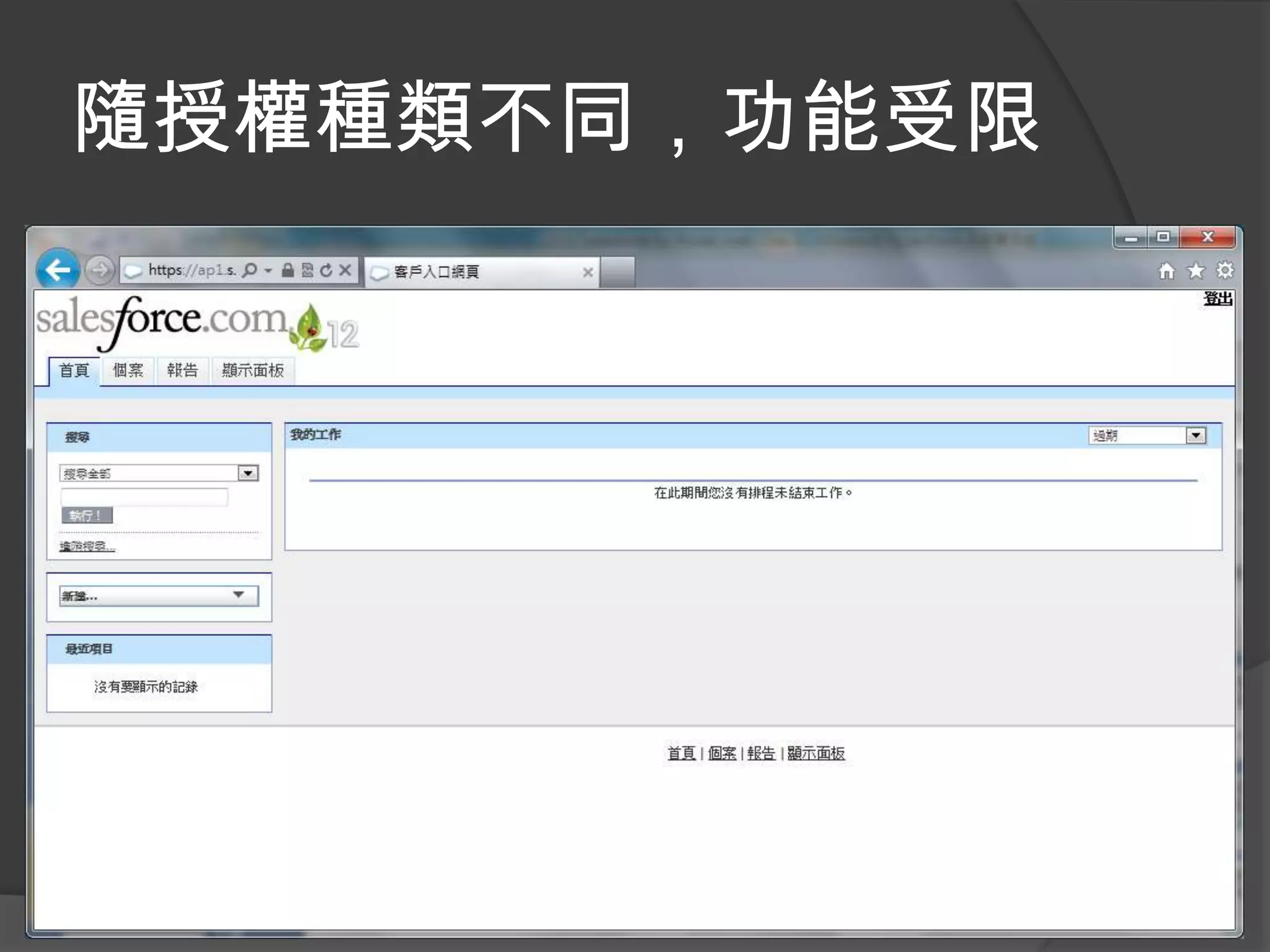Screen dimensions: 1270x952
Task: Switch to the 首頁 tab
Action: (x=74, y=371)
